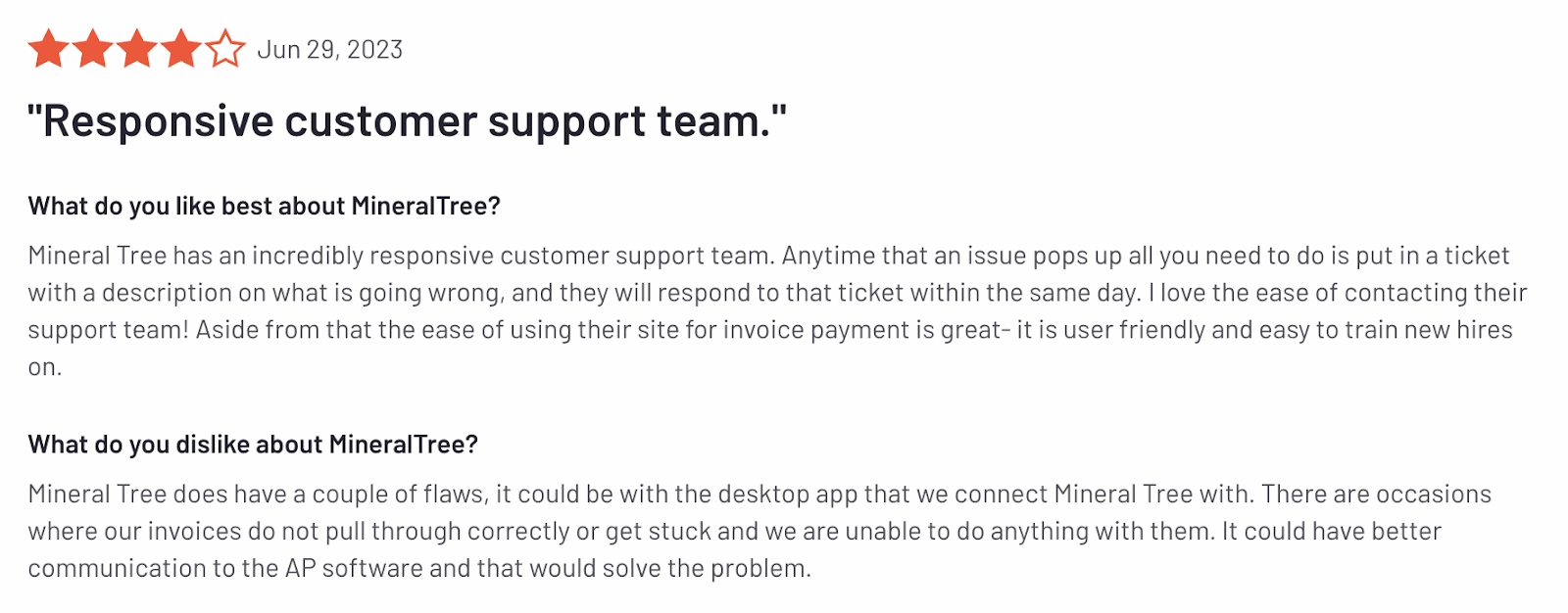Open the "Responsive customer support team." review title

point(407,121)
